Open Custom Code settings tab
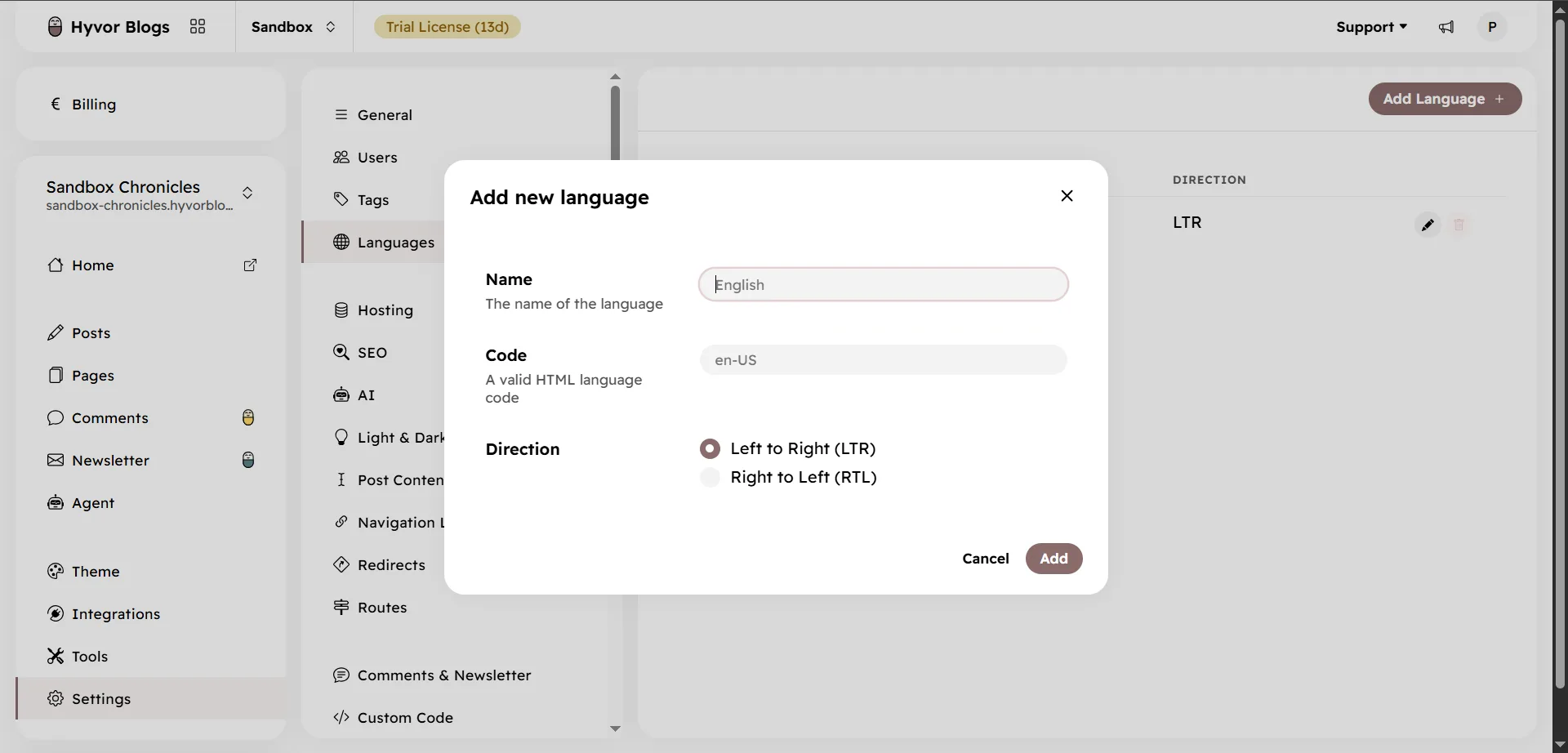Viewport: 1568px width, 753px height. (x=393, y=718)
